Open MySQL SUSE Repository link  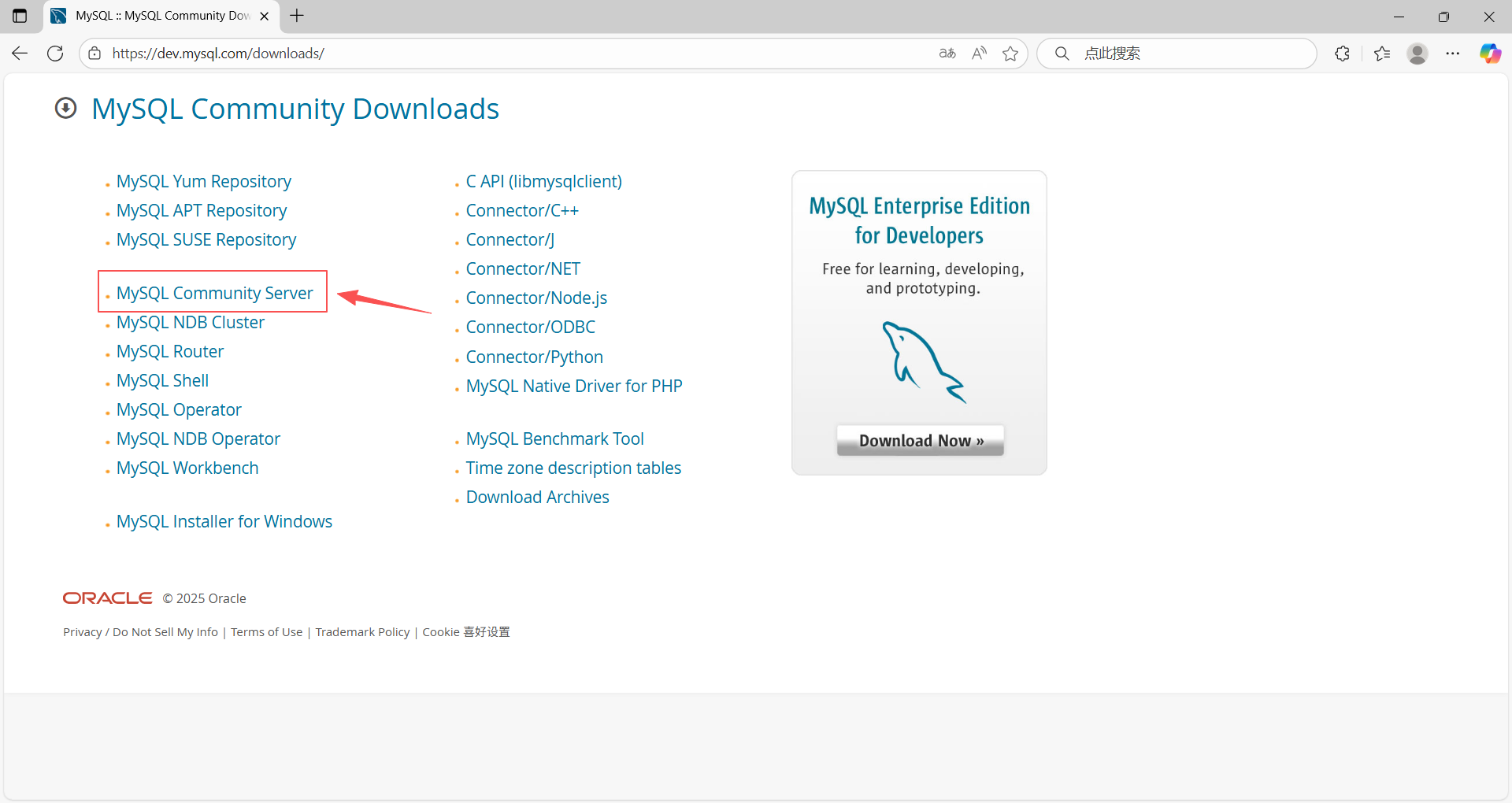pos(206,240)
